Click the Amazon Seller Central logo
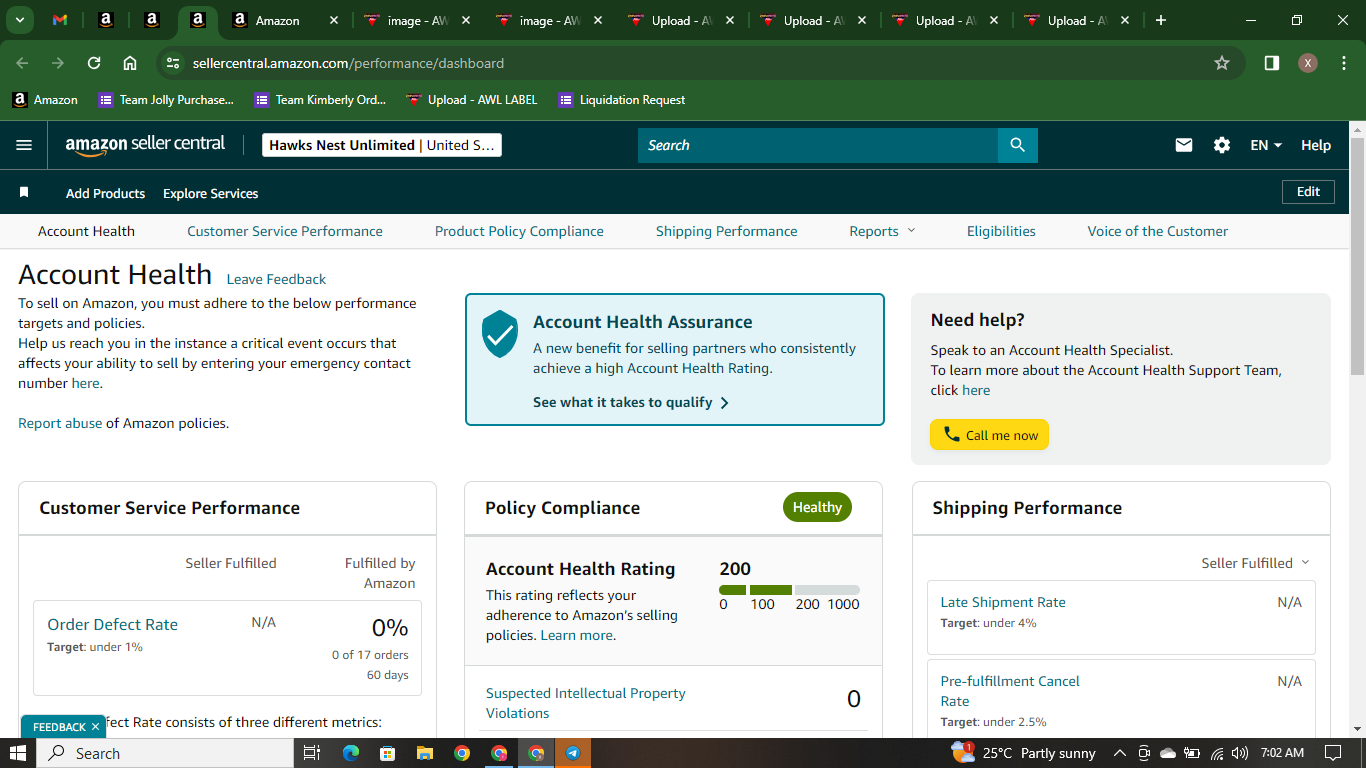 [x=145, y=145]
